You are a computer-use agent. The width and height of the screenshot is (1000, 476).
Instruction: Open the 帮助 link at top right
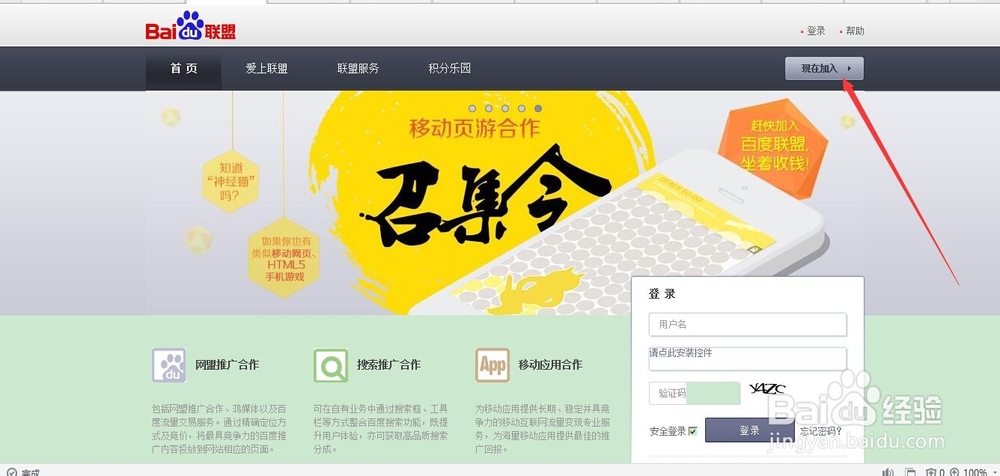tap(855, 31)
